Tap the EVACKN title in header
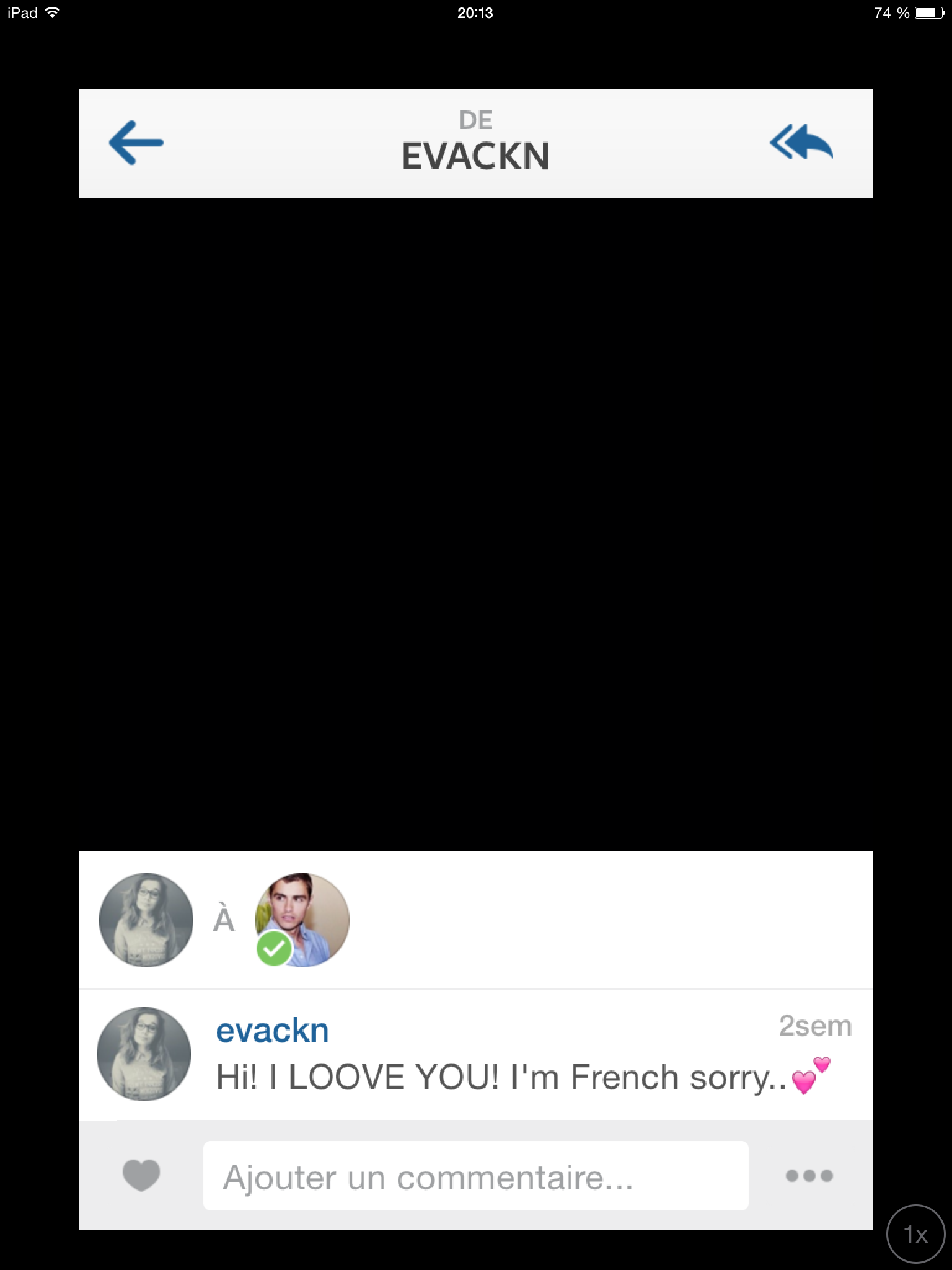 click(475, 156)
